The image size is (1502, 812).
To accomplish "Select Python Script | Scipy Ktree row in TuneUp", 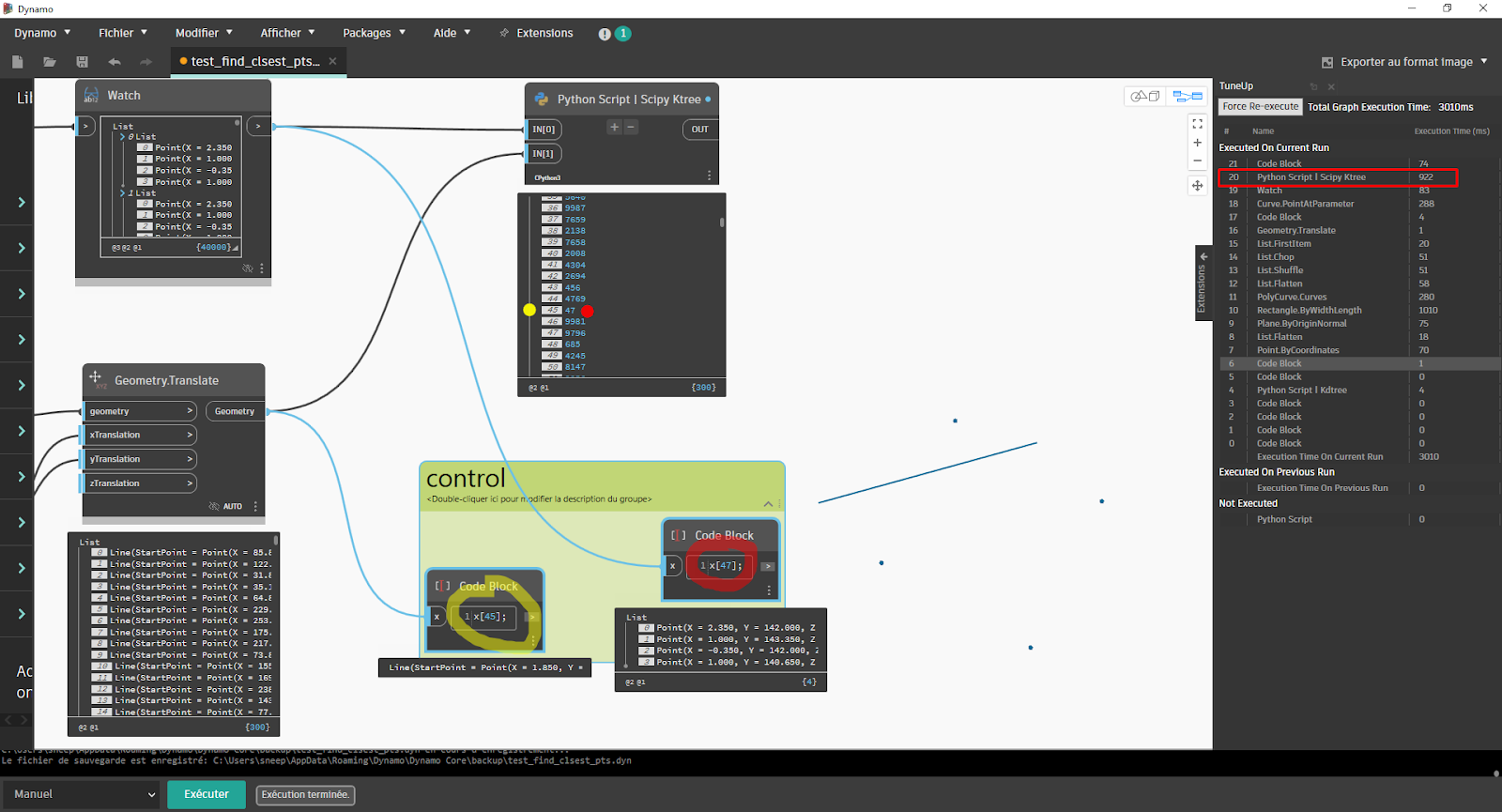I will point(1338,176).
